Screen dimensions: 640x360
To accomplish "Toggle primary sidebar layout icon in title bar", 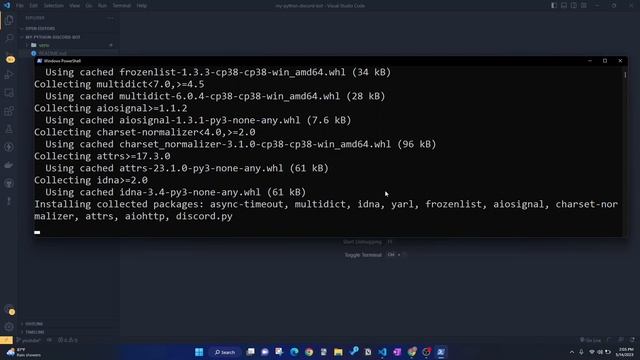I will point(554,5).
